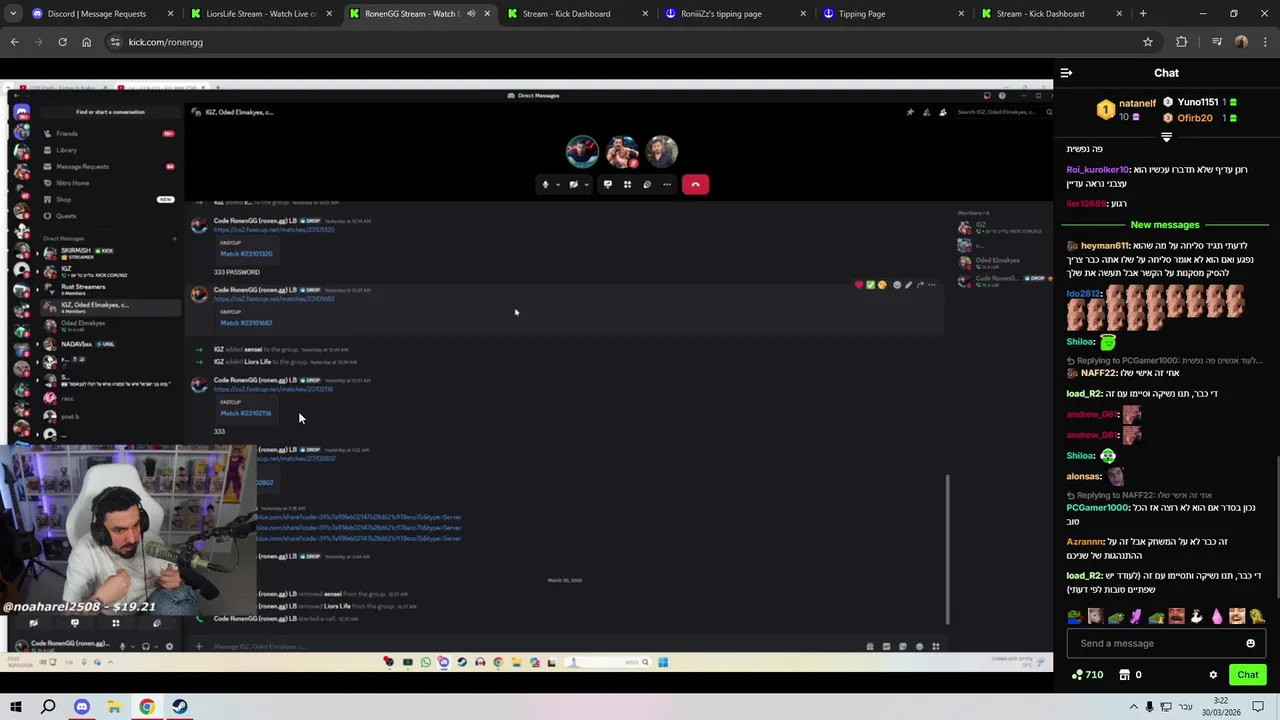Open the Kick shop icon

[1124, 675]
